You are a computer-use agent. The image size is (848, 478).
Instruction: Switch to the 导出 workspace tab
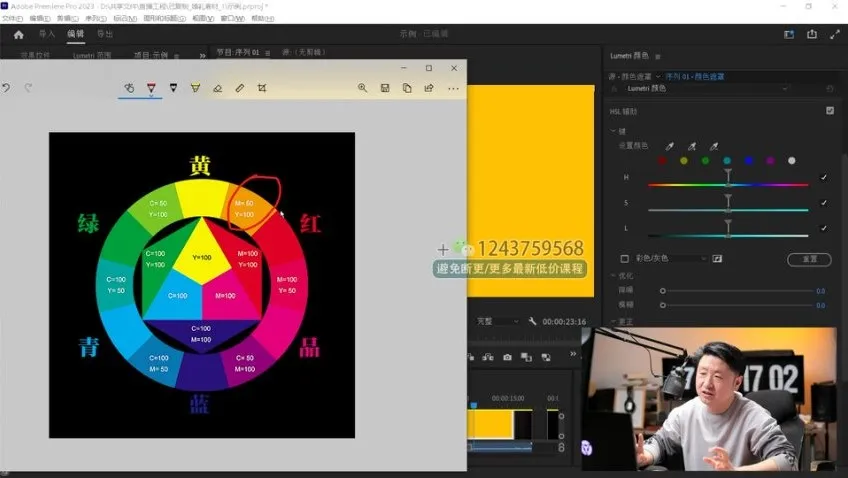coord(105,34)
